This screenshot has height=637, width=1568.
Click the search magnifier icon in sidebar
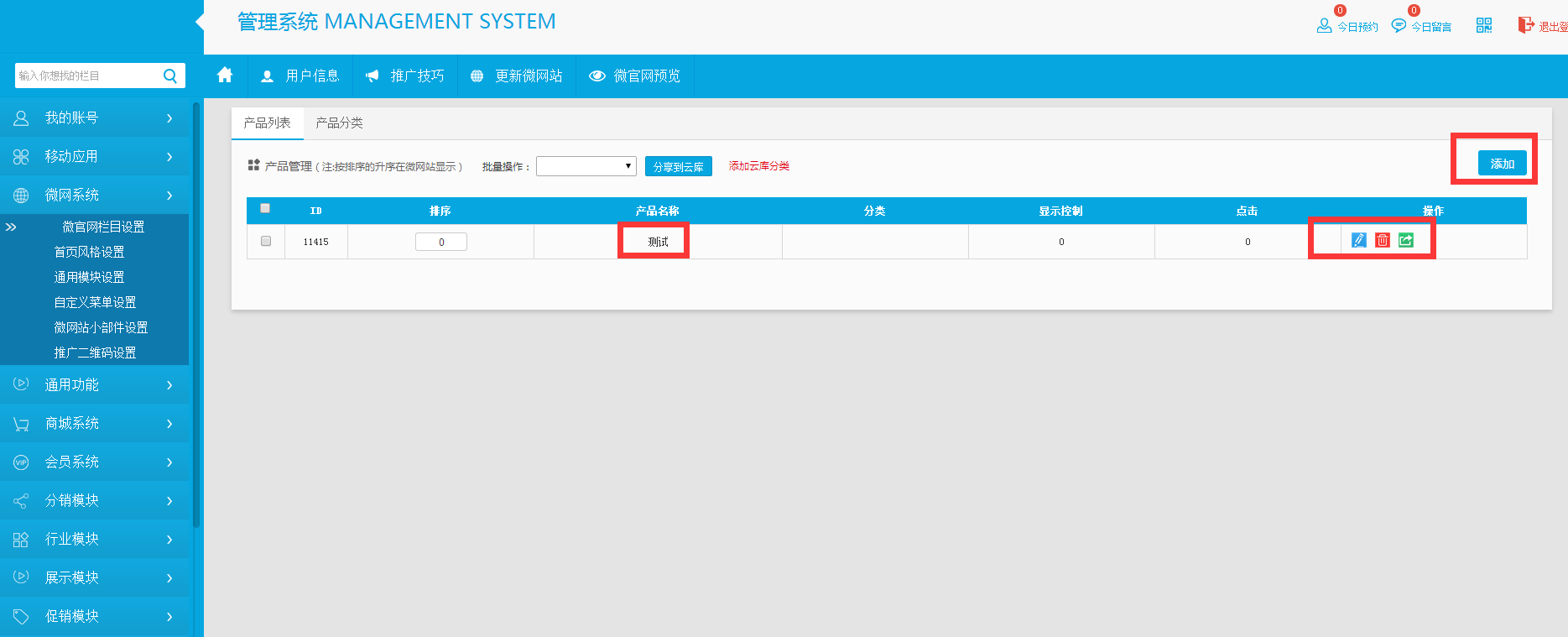coord(170,76)
